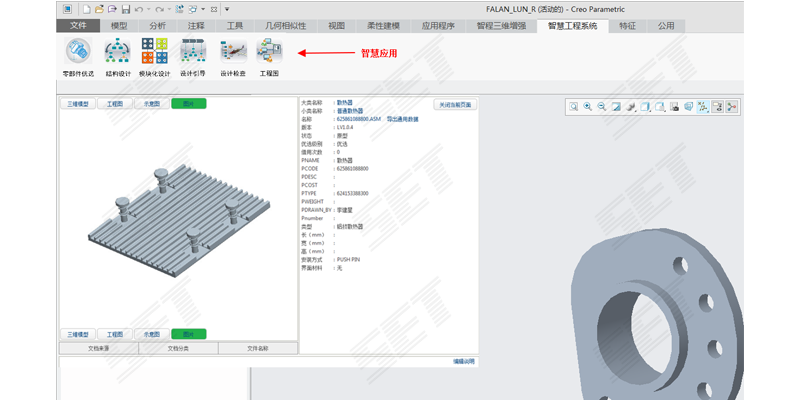Start the 设计引导 tool
This screenshot has height=400, width=800.
tap(193, 57)
